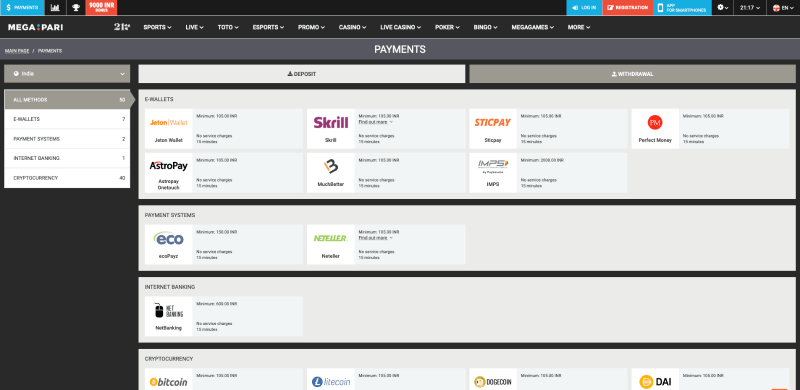Select the Skrill logo
The image size is (800, 390).
(x=331, y=123)
